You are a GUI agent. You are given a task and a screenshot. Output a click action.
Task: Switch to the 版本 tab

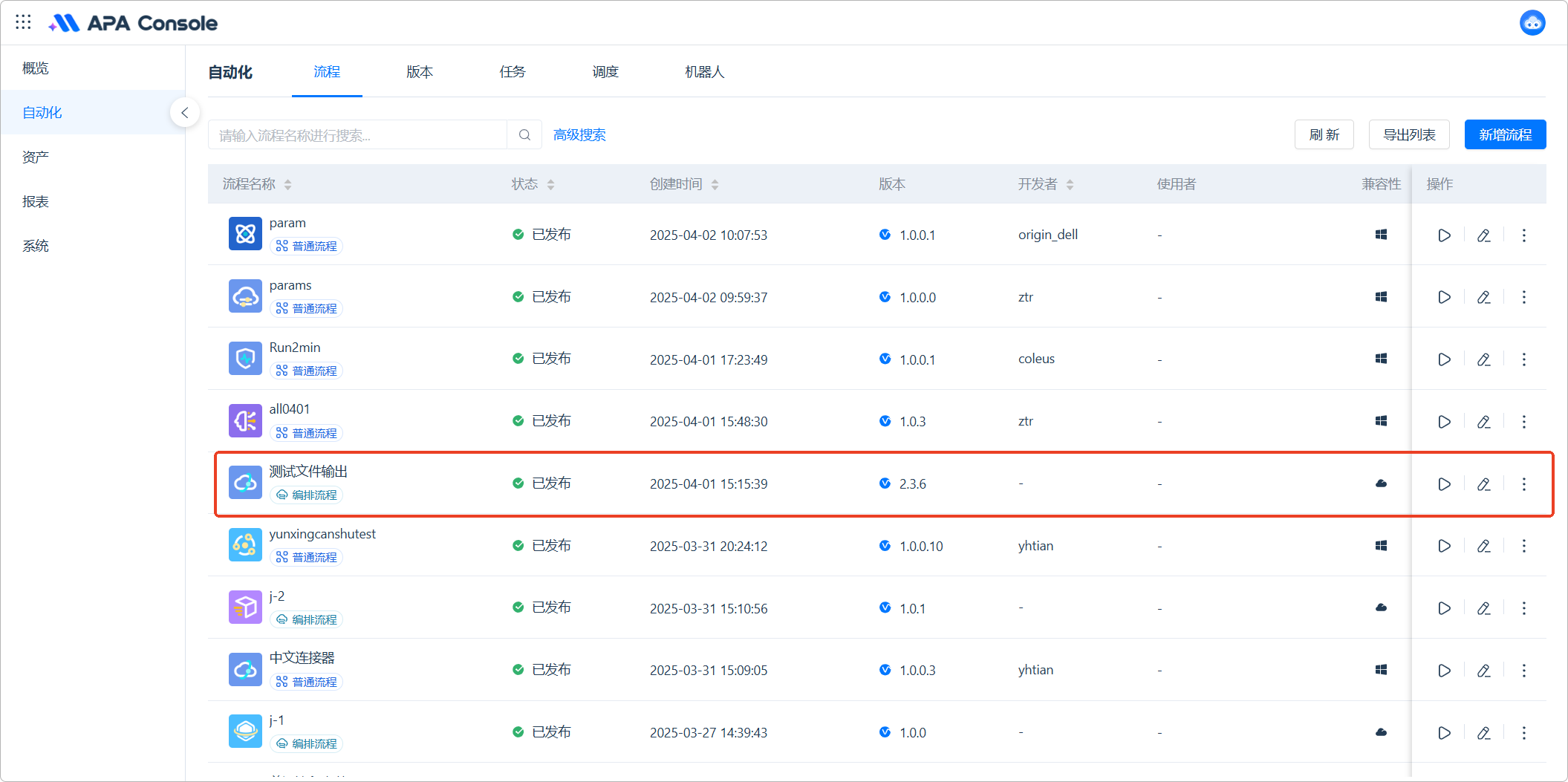(x=420, y=72)
